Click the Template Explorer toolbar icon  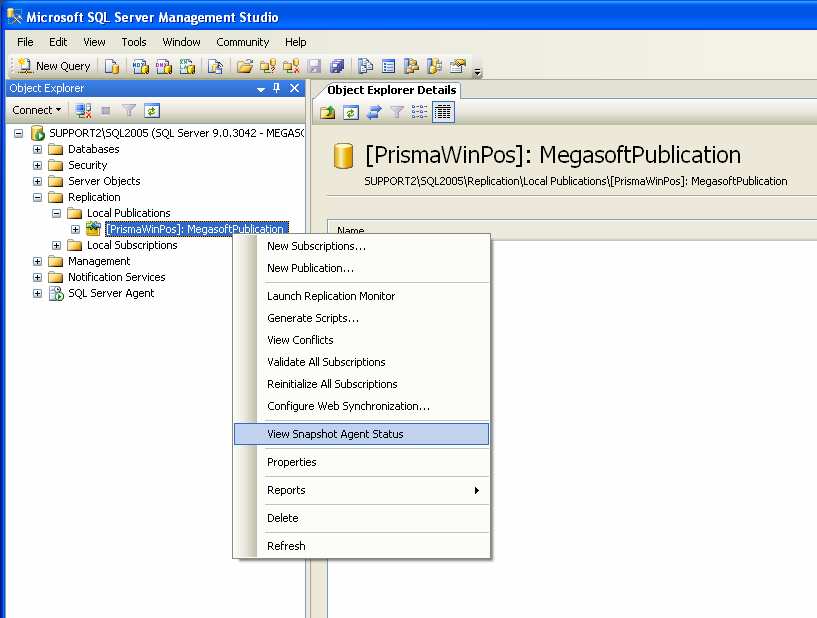[435, 66]
